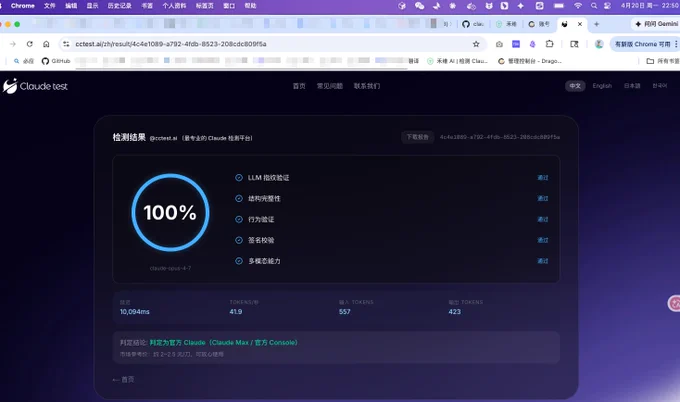Click the LLM 指纹验证 check icon
The image size is (680, 402).
pos(239,177)
